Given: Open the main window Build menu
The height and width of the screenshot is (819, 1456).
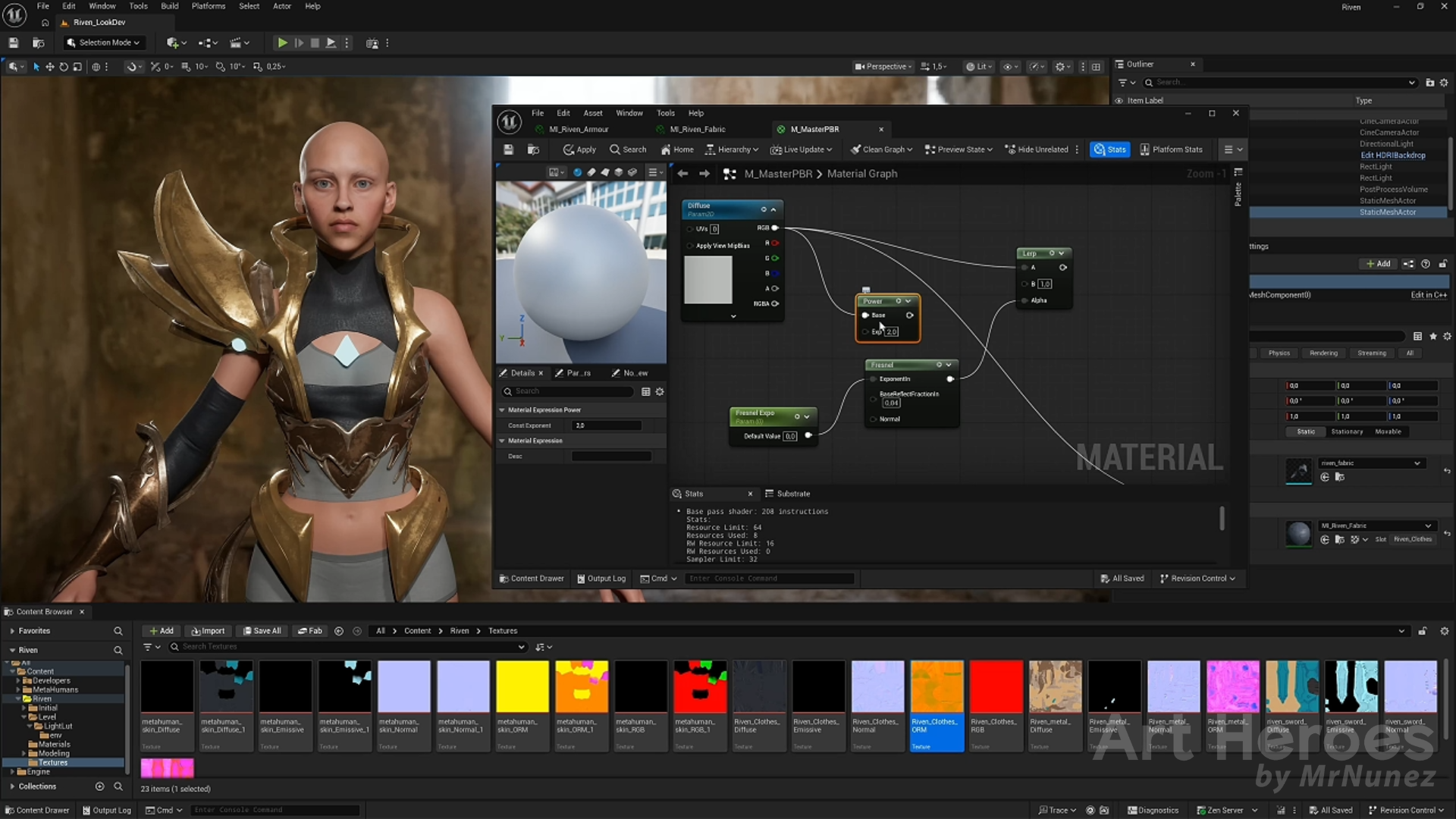Looking at the screenshot, I should tap(170, 6).
